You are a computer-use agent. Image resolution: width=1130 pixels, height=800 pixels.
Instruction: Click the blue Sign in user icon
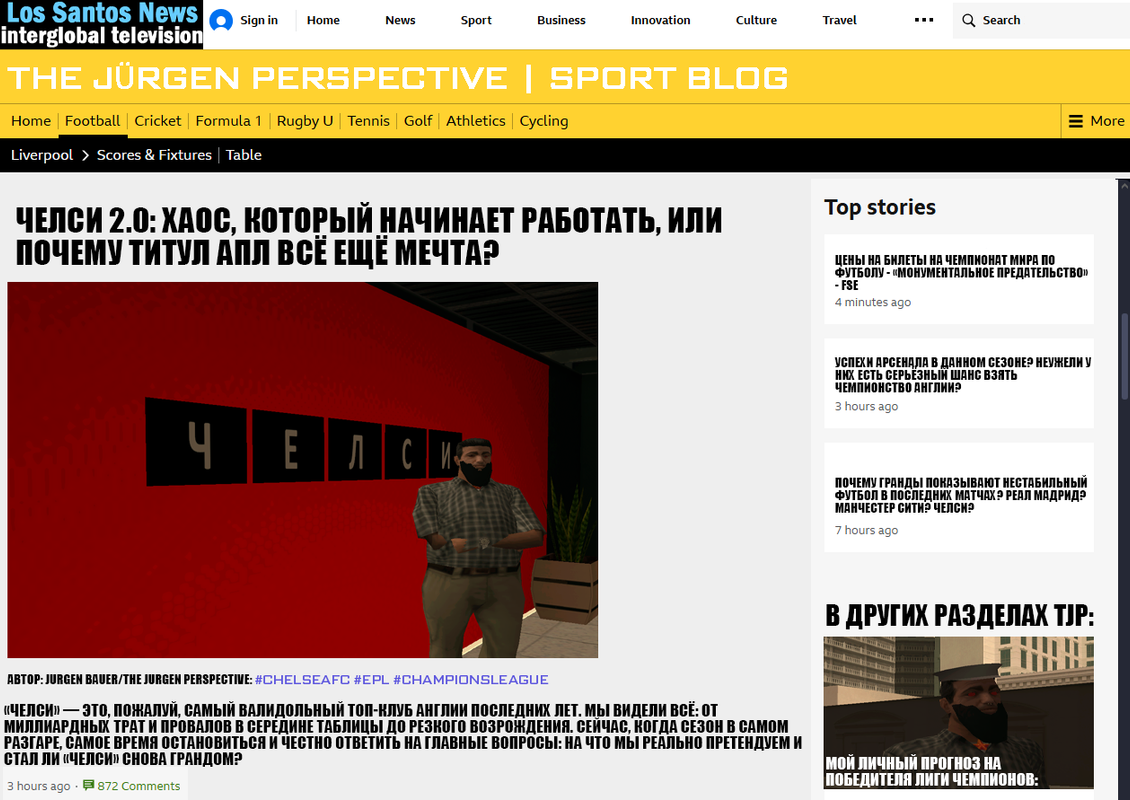221,20
